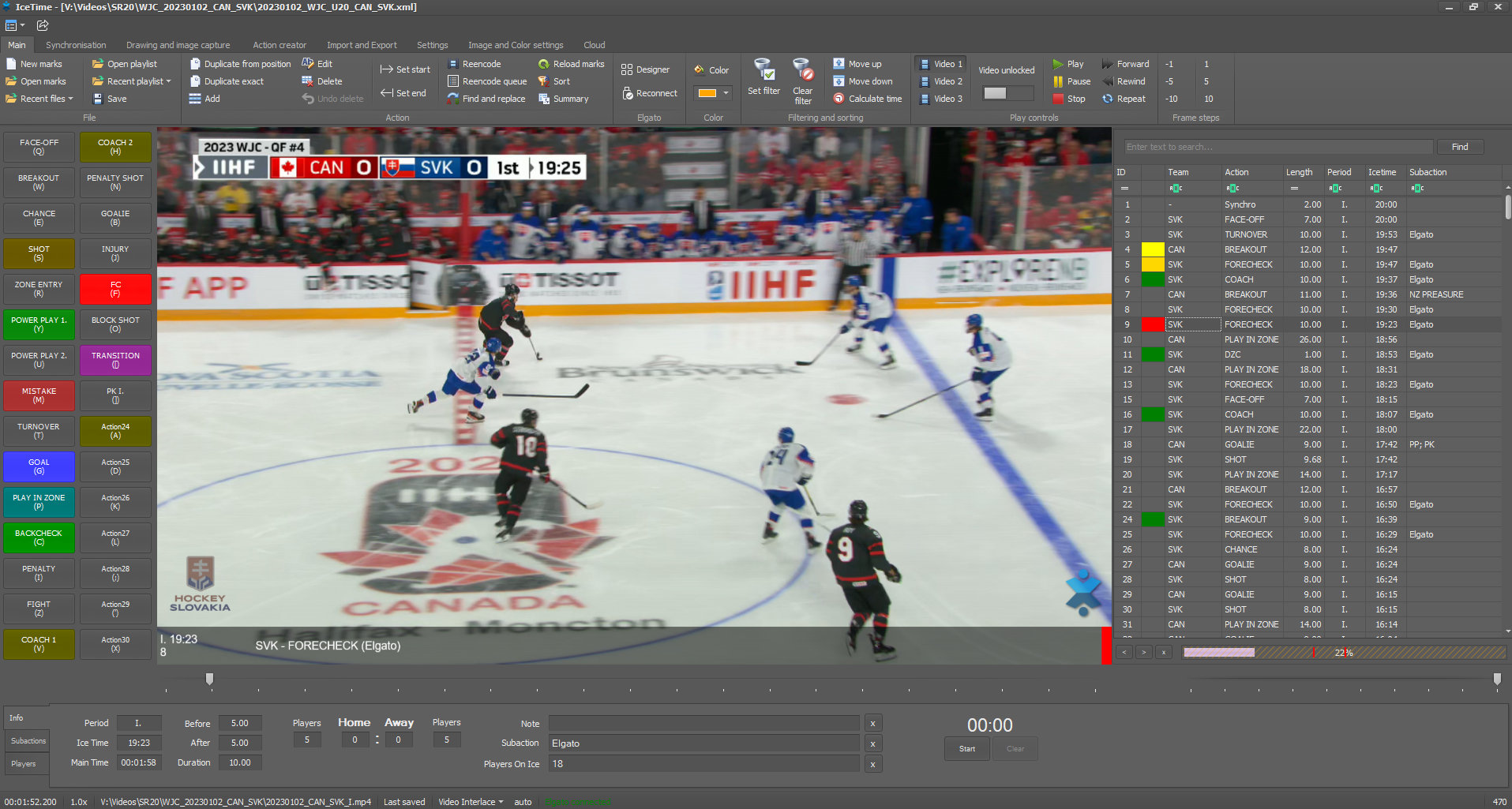Open the Recent files dropdown
Screen dimensions: 1512x809
[39, 99]
